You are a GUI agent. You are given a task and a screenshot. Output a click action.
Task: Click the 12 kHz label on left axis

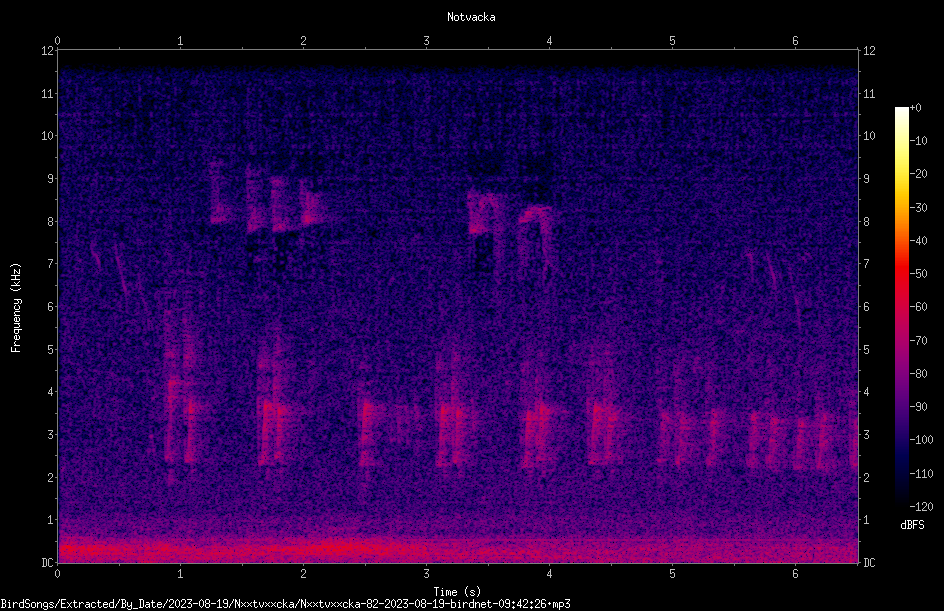coord(48,51)
